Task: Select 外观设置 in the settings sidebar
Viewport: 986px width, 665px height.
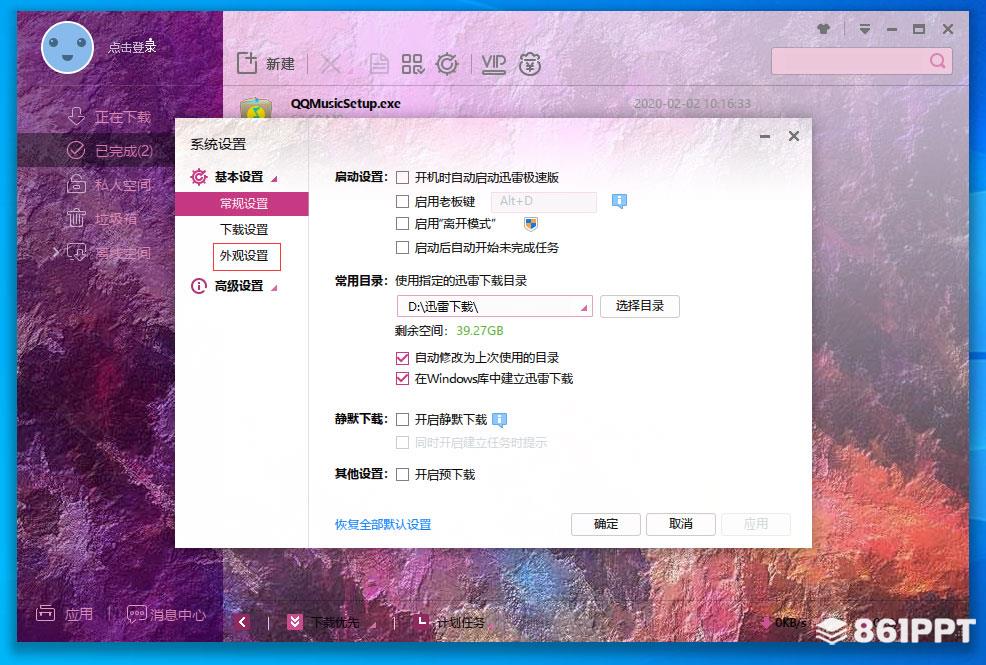Action: [245, 256]
